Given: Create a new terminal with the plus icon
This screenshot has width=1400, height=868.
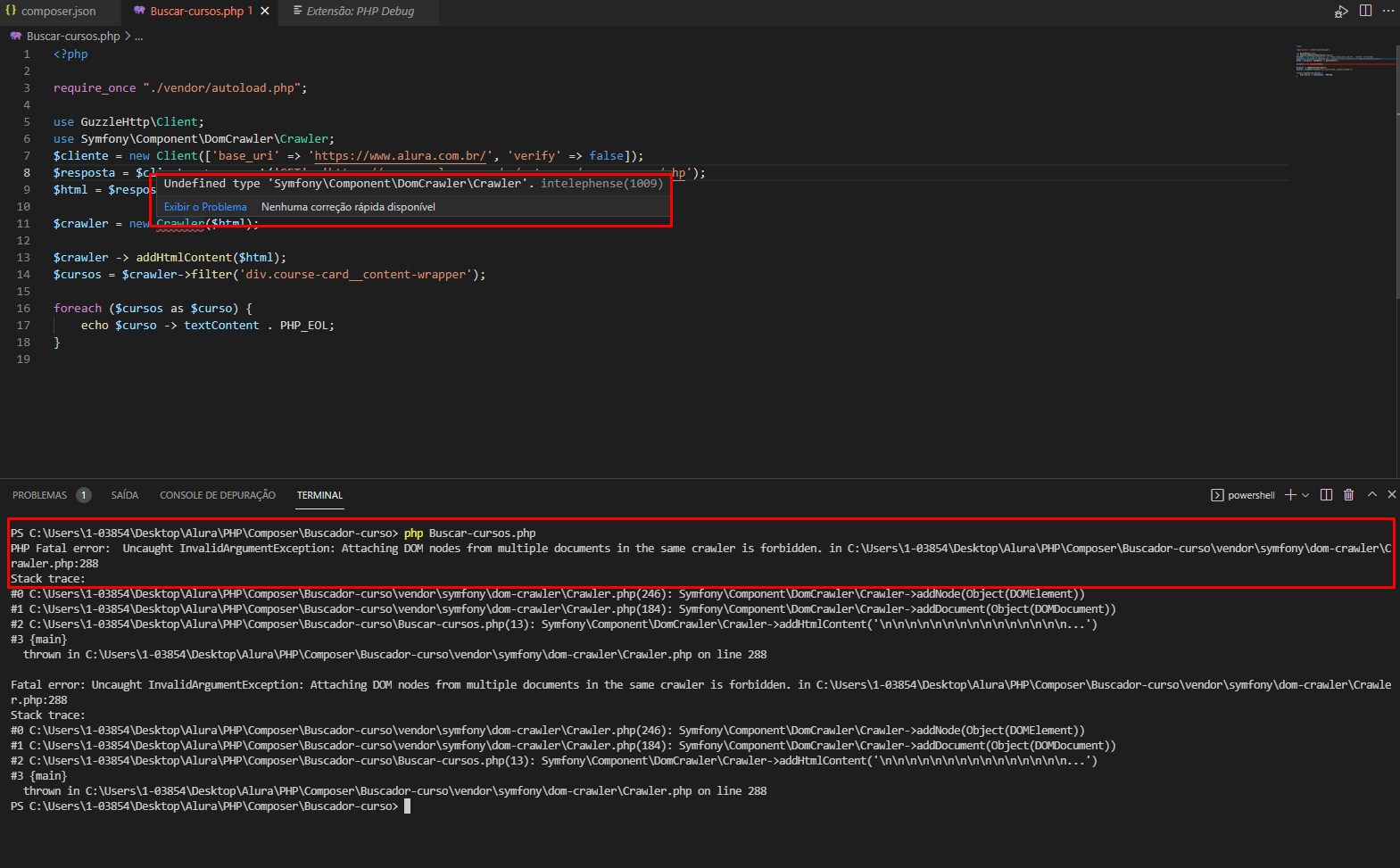Looking at the screenshot, I should (x=1290, y=494).
